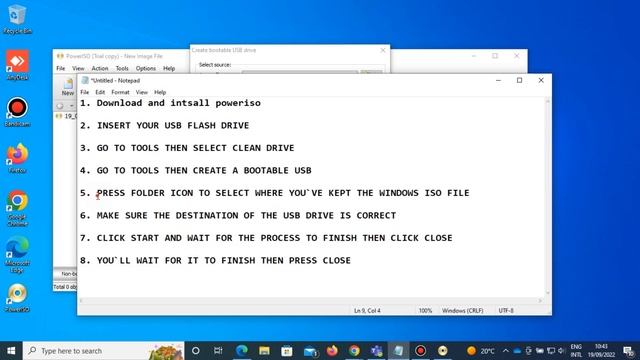The image size is (640, 360).
Task: Launch Firefox from the taskbar
Action: (x=332, y=351)
